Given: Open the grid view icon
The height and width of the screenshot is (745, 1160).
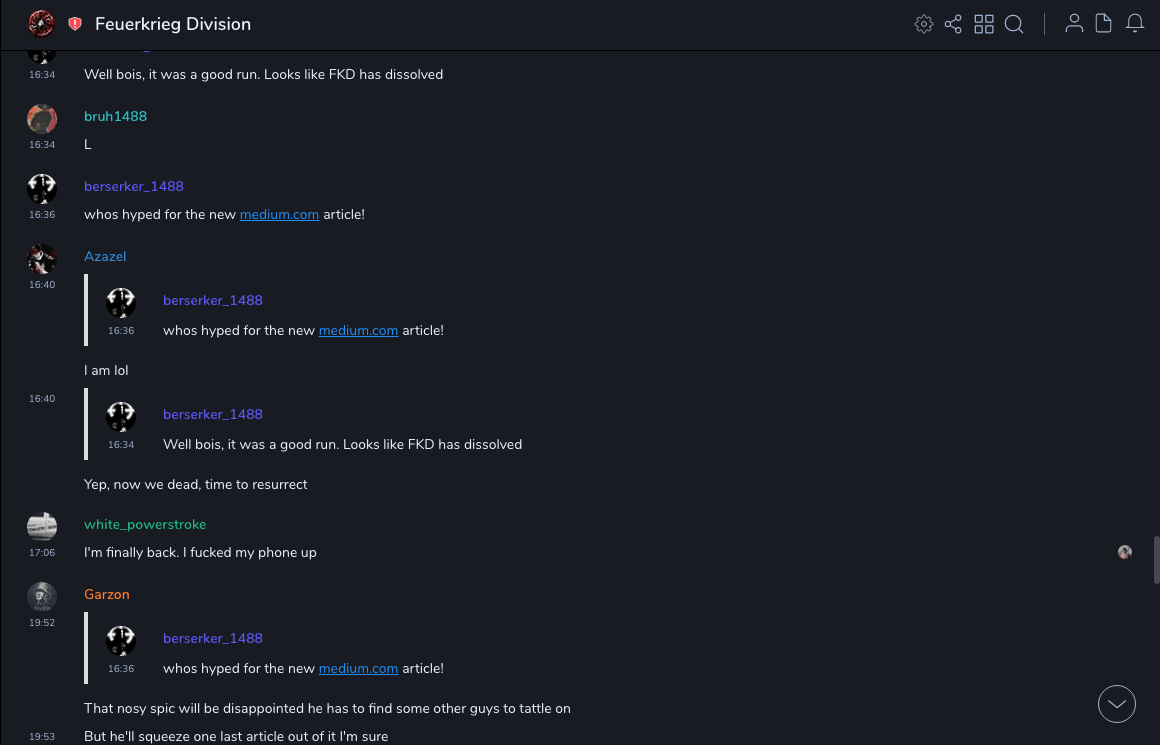Looking at the screenshot, I should (984, 24).
